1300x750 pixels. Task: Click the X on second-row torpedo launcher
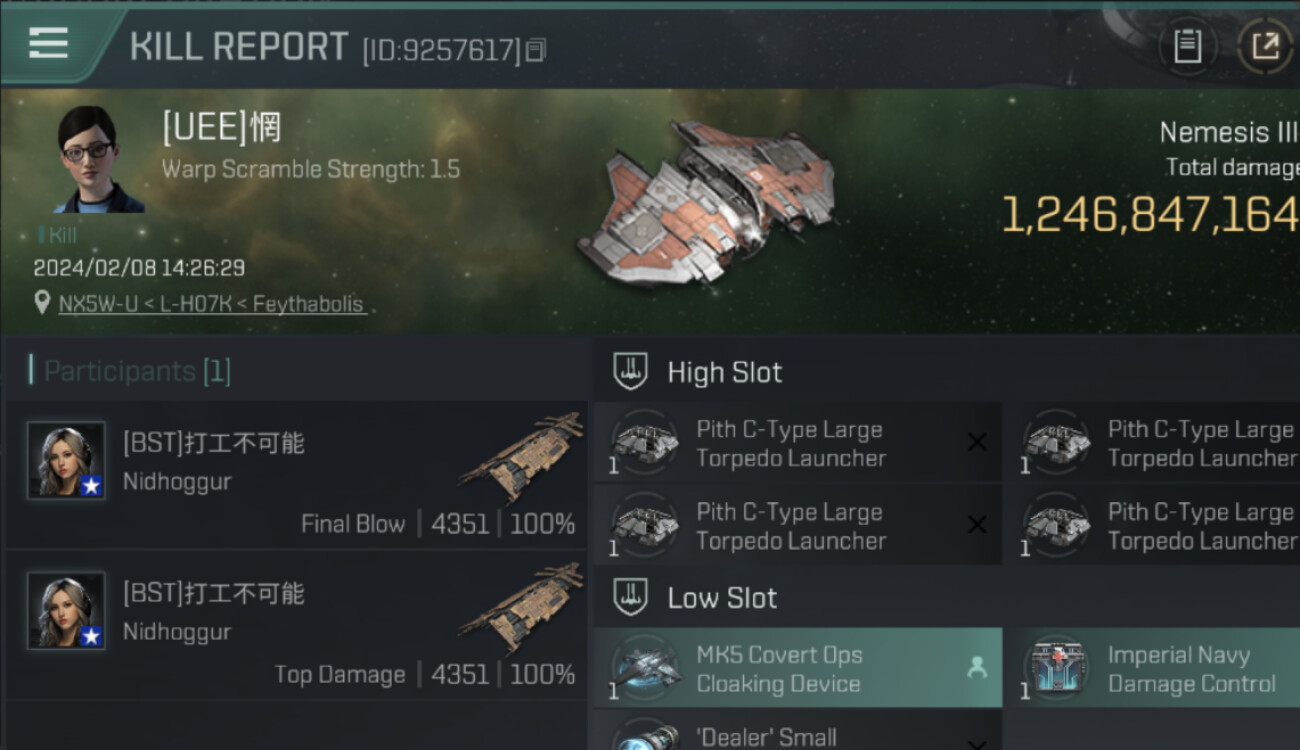click(x=977, y=525)
